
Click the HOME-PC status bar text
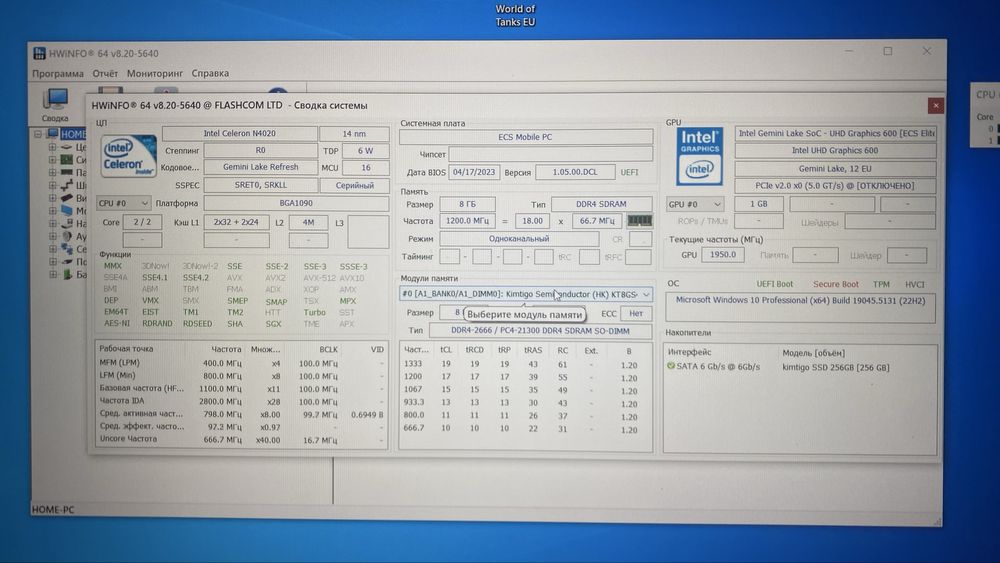[53, 510]
